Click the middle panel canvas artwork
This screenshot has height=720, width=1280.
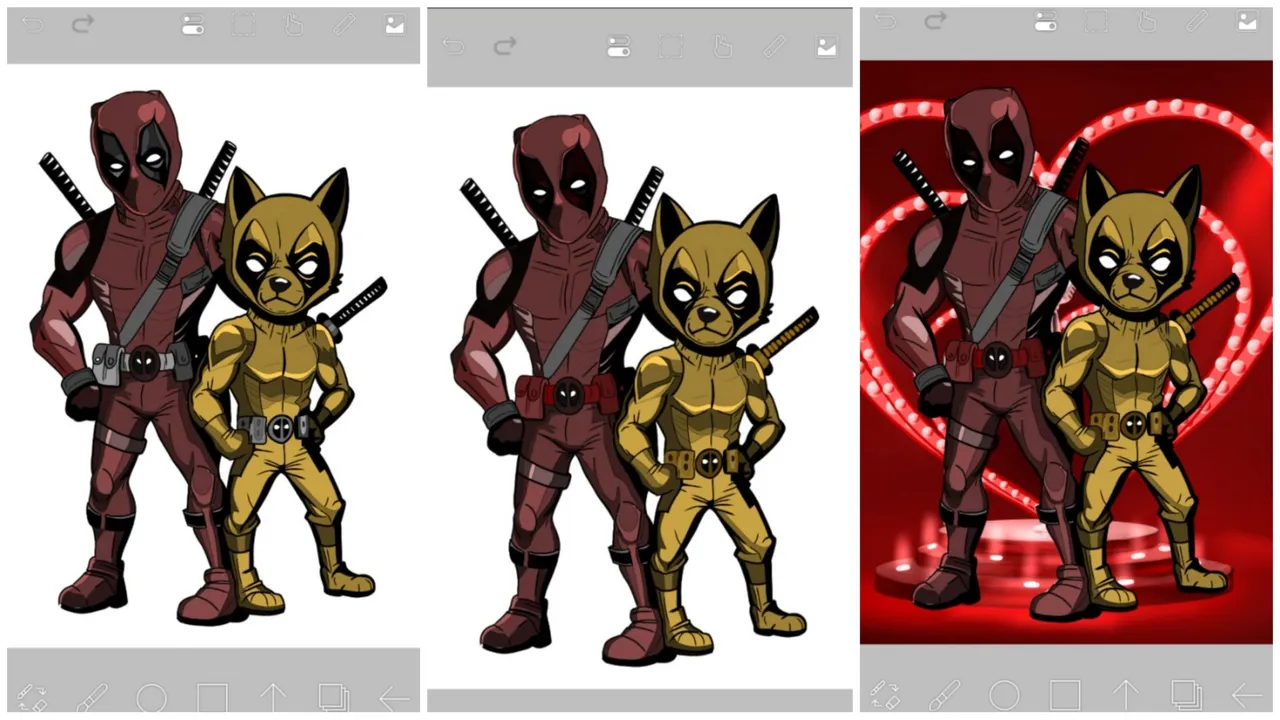(640, 388)
